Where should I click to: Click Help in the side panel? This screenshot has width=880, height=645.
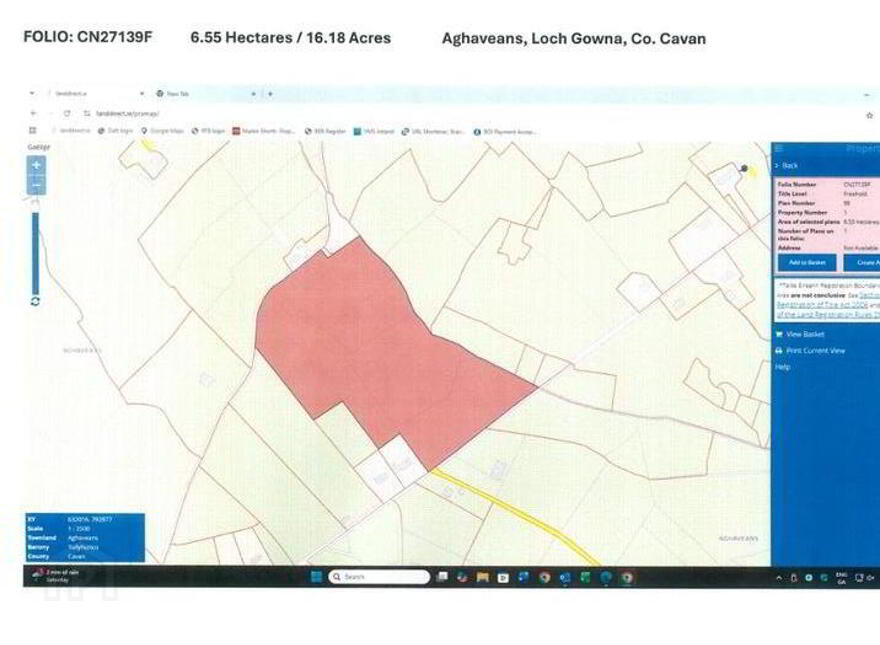point(782,367)
